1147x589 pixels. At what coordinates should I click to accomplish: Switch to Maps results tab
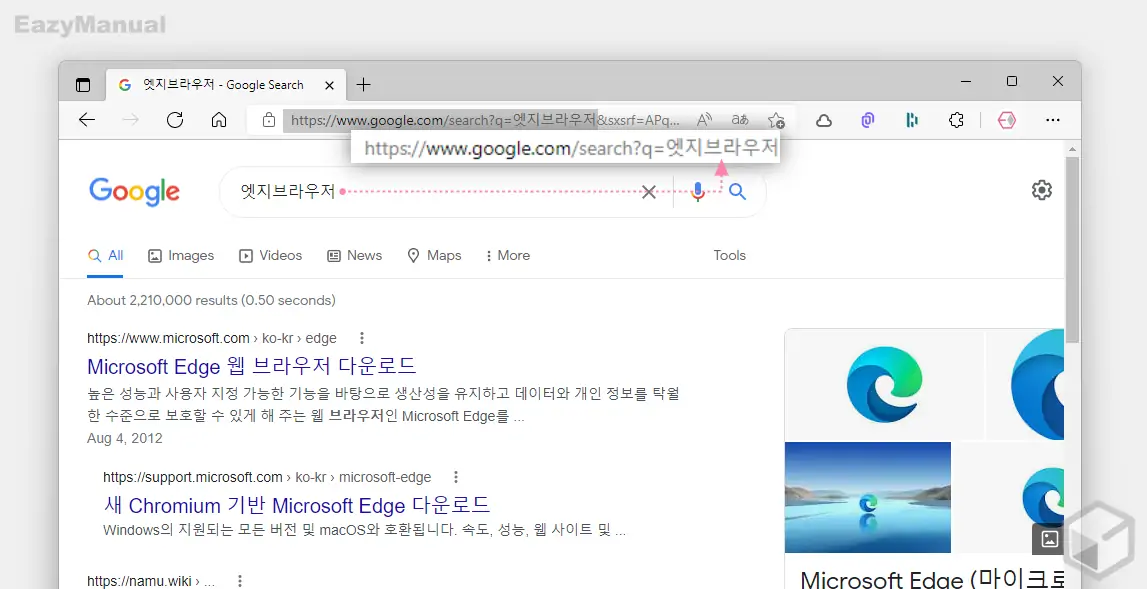tap(435, 255)
